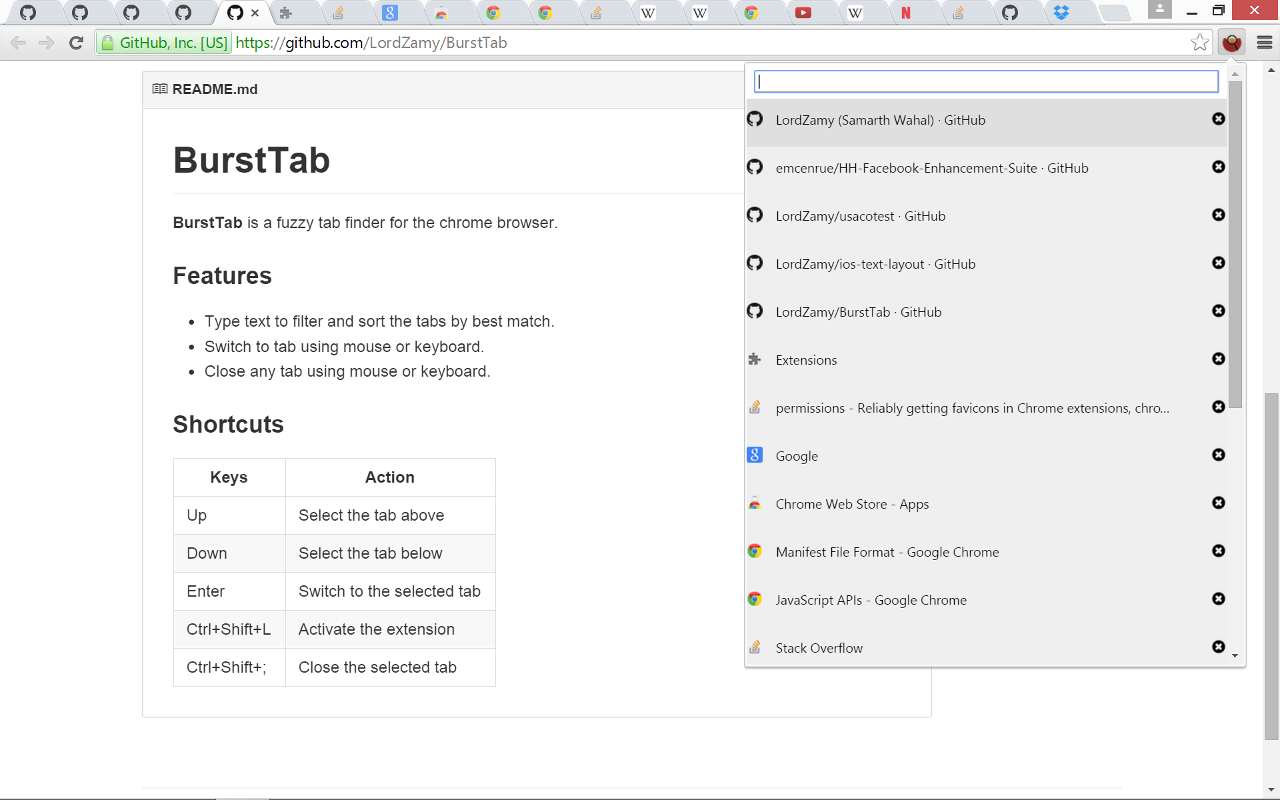Click the 'Activate the extension' table cell
The height and width of the screenshot is (800, 1280).
pyautogui.click(x=390, y=629)
